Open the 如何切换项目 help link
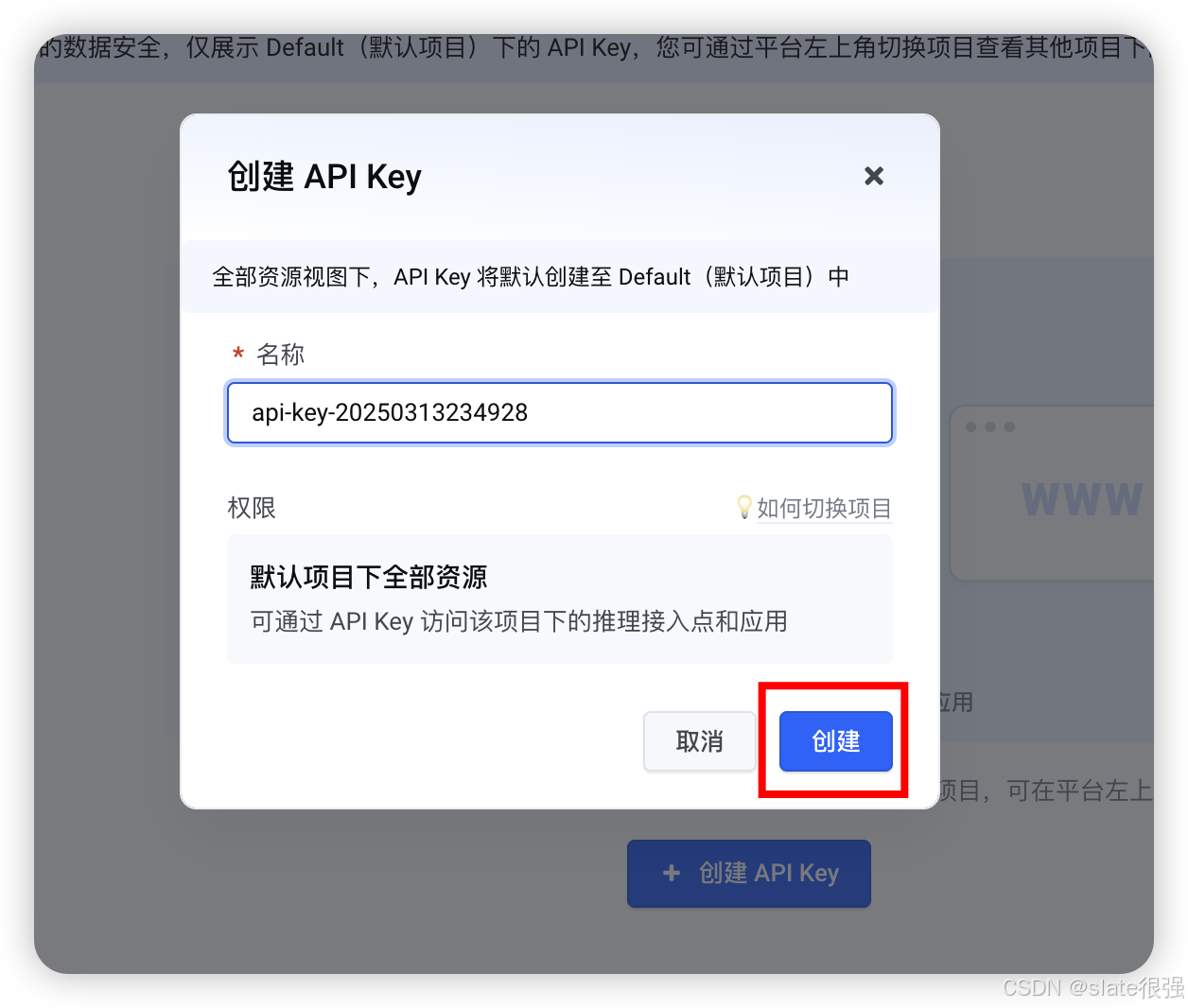This screenshot has width=1188, height=1008. point(824,509)
